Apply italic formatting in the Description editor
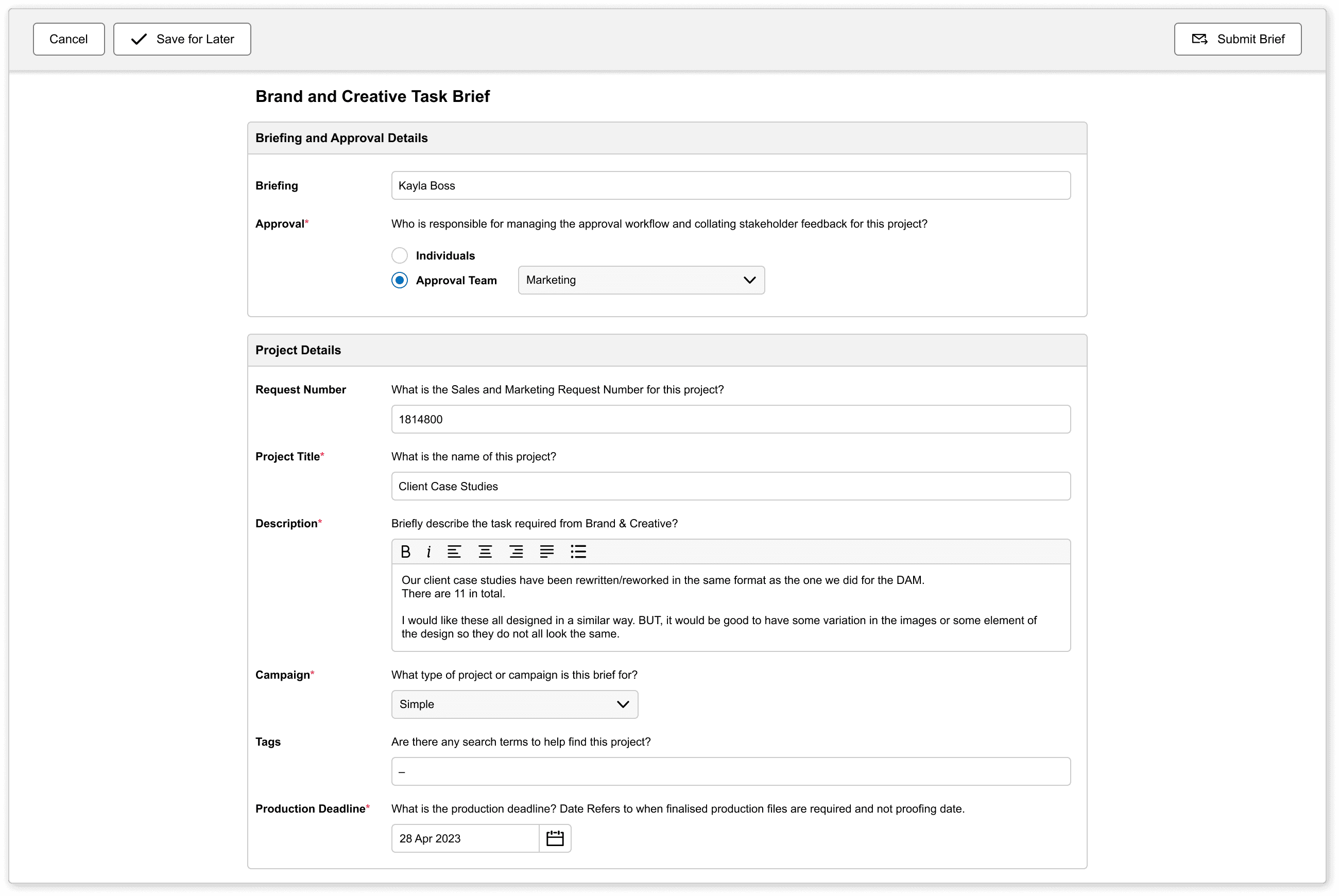This screenshot has width=1339, height=896. point(428,552)
